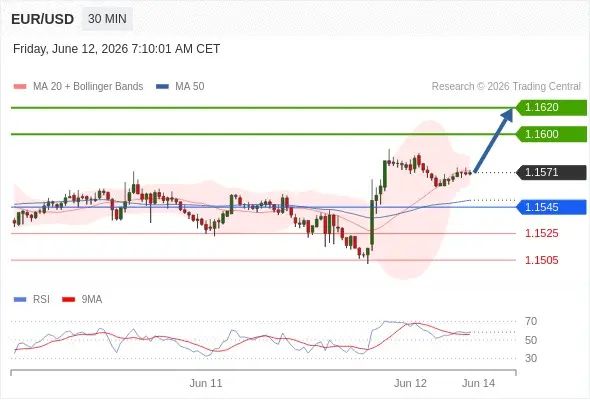Select the 1.1620 resistance price tag
This screenshot has height=400, width=590.
click(551, 108)
